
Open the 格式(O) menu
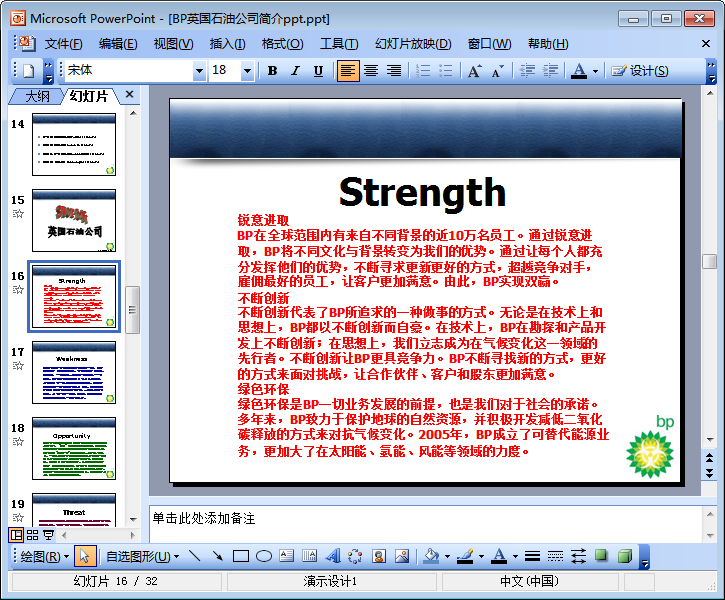pyautogui.click(x=282, y=44)
